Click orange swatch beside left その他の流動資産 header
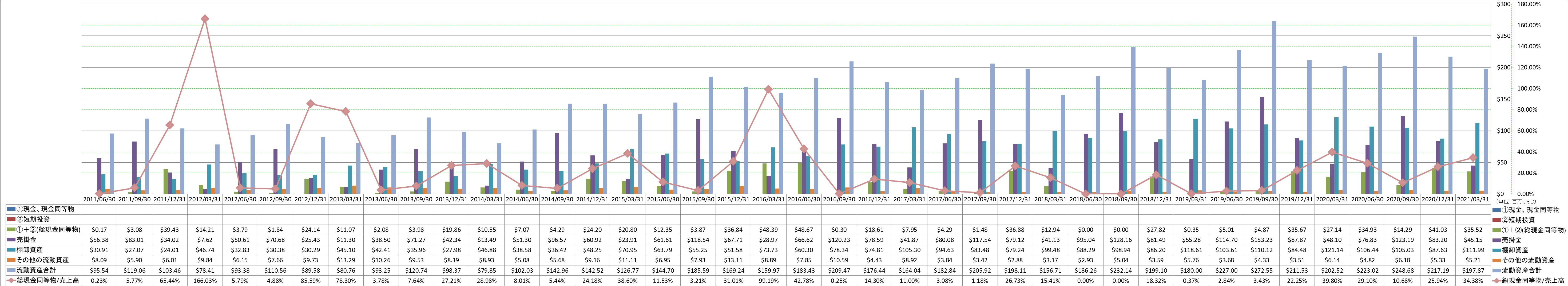Viewport: 1568px width, 286px height. [x=11, y=260]
